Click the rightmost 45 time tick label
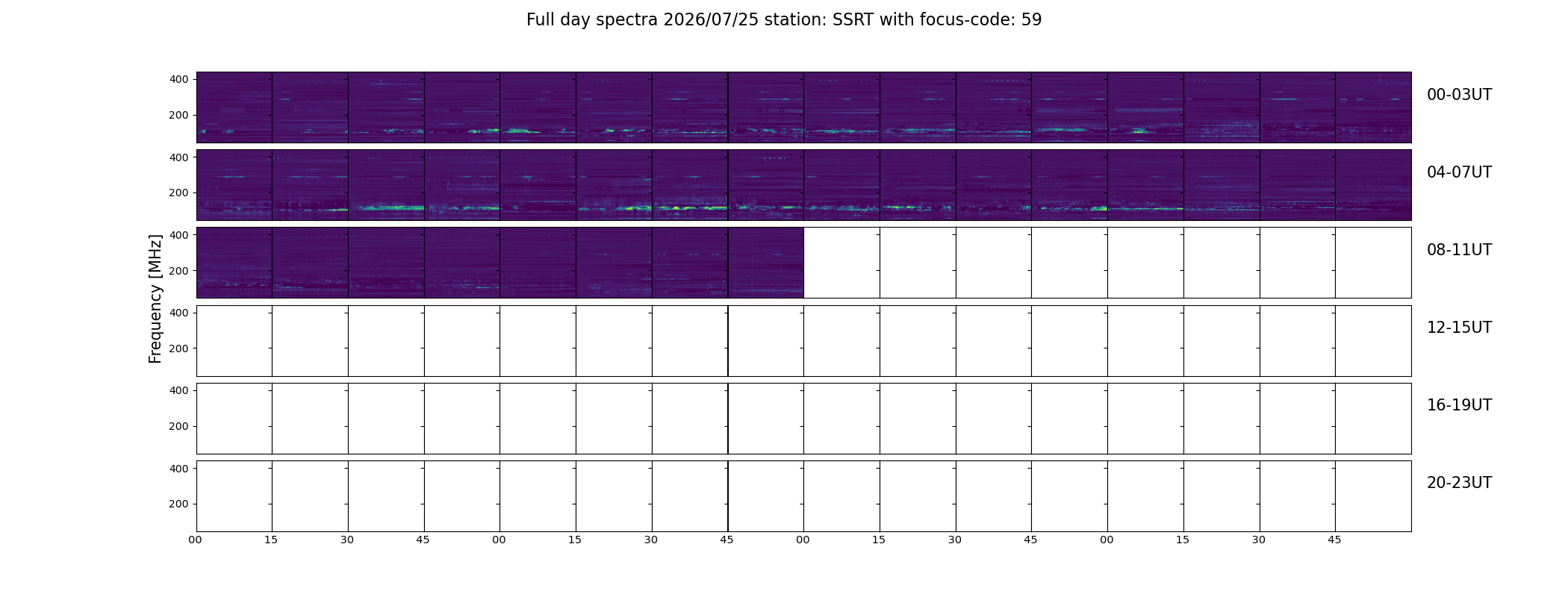Viewport: 1568px width, 597px height. tap(1334, 540)
